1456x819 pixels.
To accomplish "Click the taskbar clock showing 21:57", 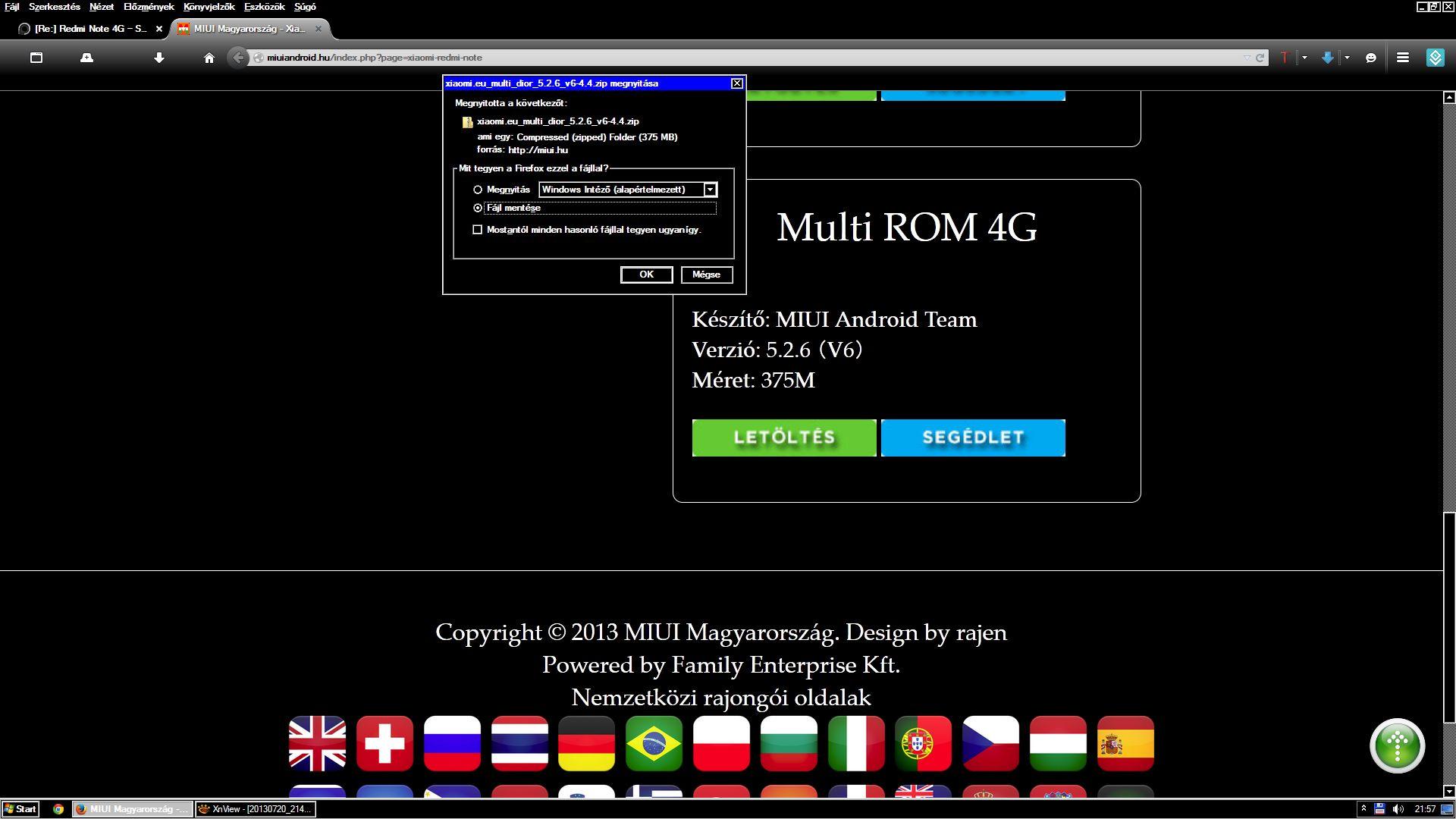I will [1425, 809].
